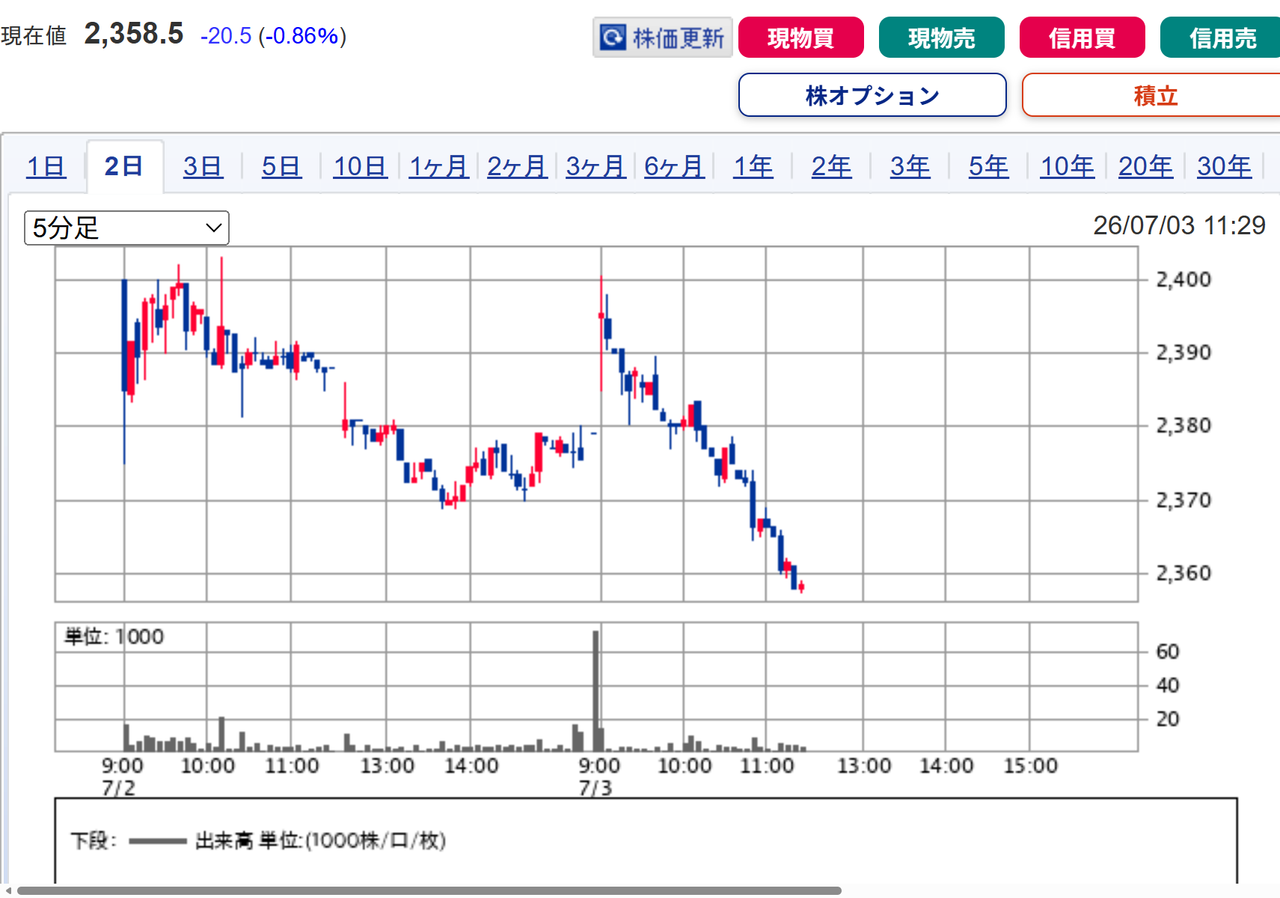View the 1年 chart range

point(753,166)
